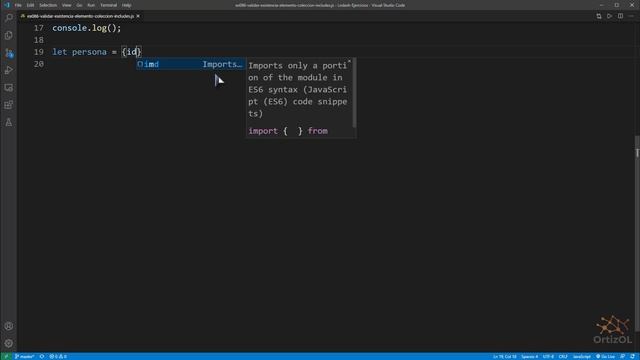Open the Run menu
This screenshot has height=360, width=640.
[x=91, y=5]
